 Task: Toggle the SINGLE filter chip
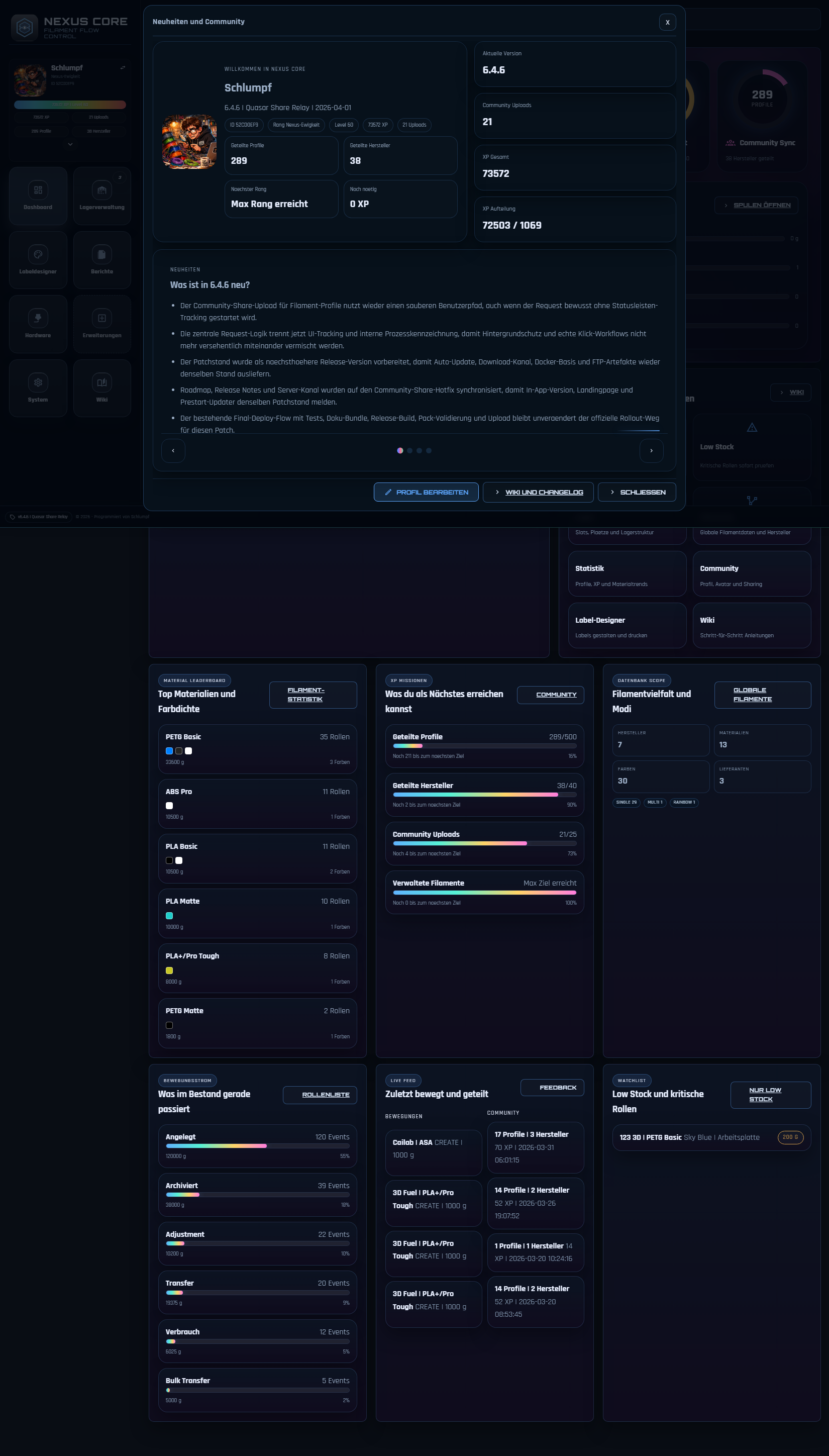(x=627, y=802)
